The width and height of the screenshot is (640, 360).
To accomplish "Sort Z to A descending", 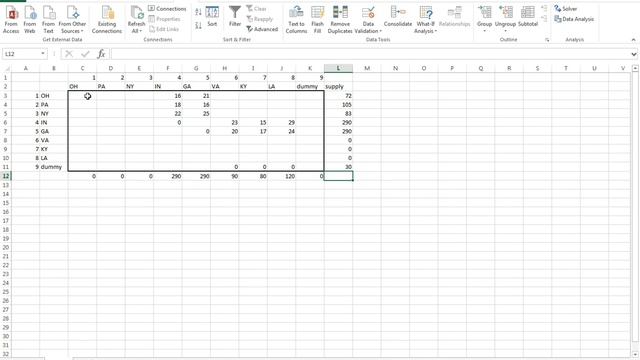I will pyautogui.click(x=198, y=25).
